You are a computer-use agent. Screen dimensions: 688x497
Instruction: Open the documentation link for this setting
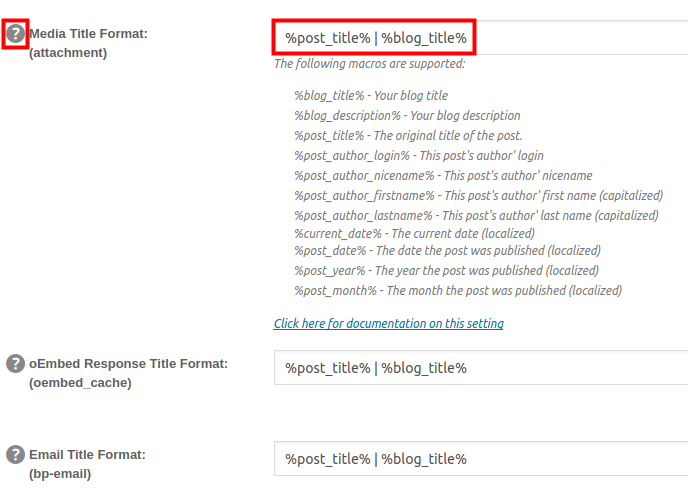(389, 324)
